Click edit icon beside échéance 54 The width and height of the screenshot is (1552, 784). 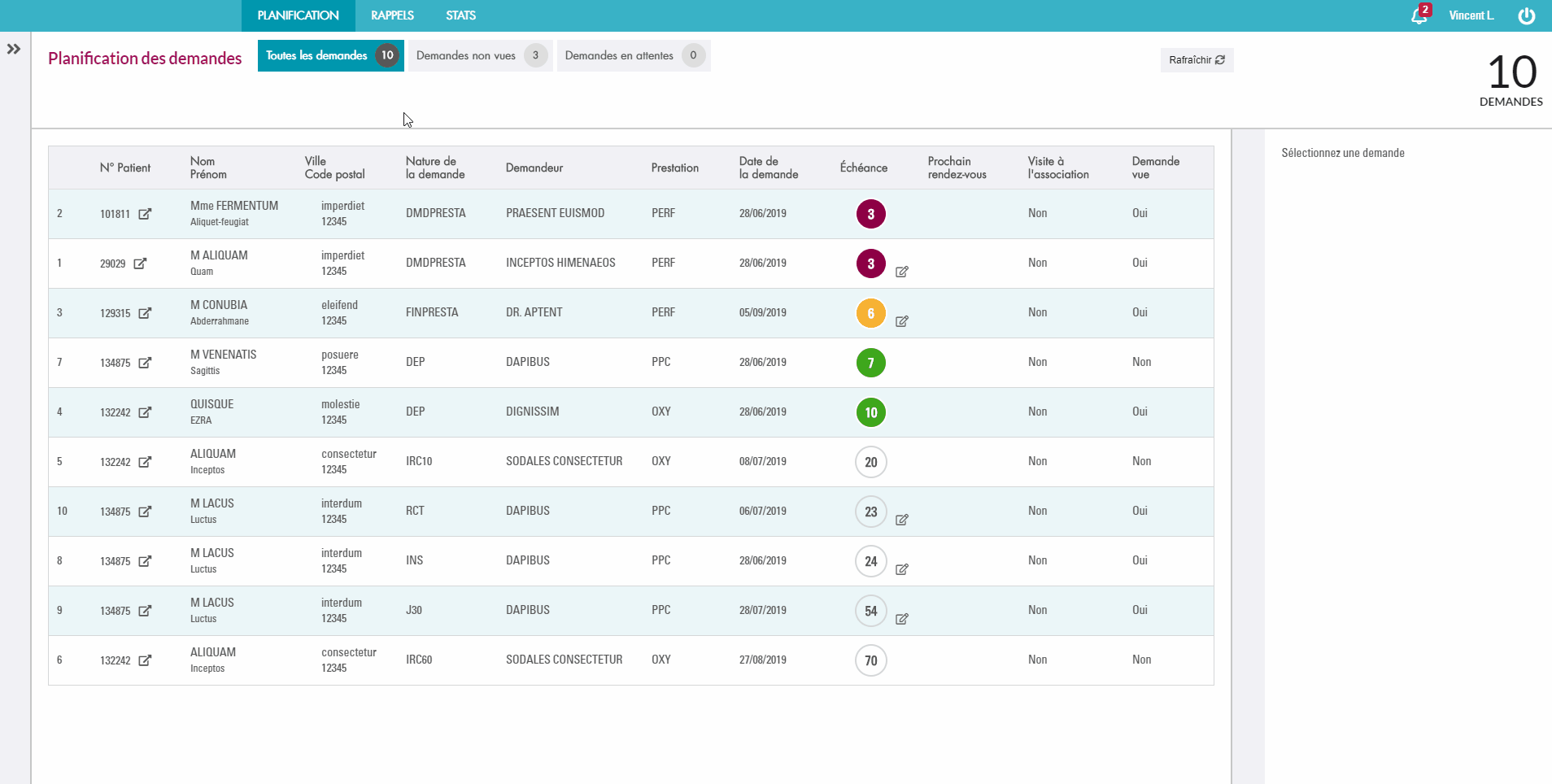(x=902, y=619)
